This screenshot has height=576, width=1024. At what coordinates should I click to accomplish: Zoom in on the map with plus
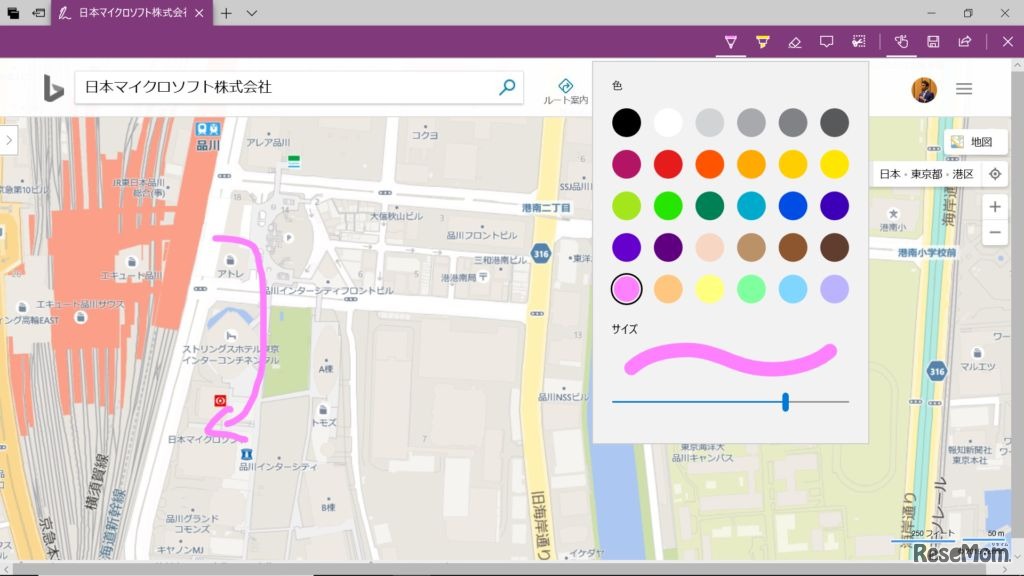[x=994, y=206]
